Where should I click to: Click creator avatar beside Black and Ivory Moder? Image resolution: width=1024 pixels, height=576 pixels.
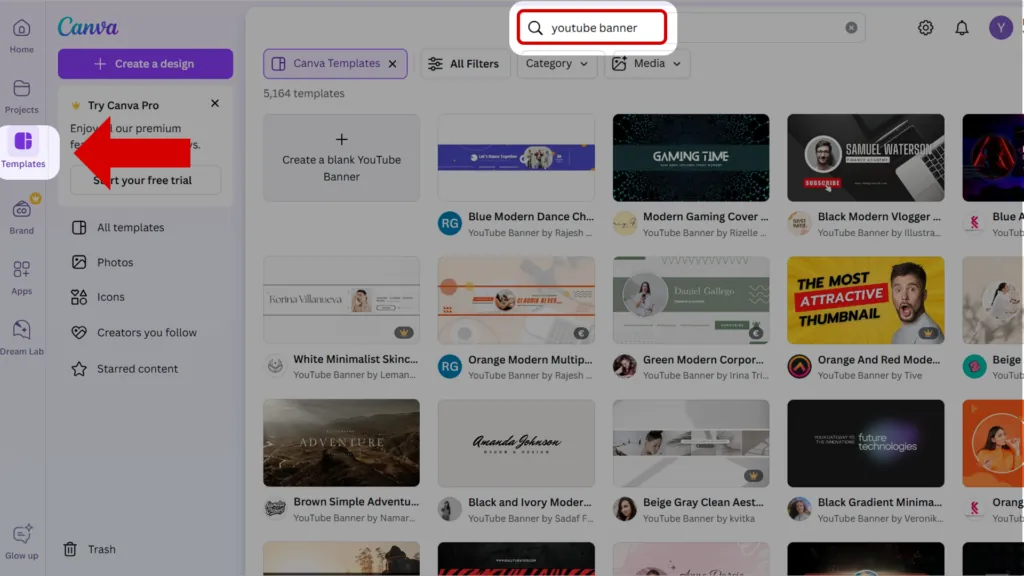(450, 509)
